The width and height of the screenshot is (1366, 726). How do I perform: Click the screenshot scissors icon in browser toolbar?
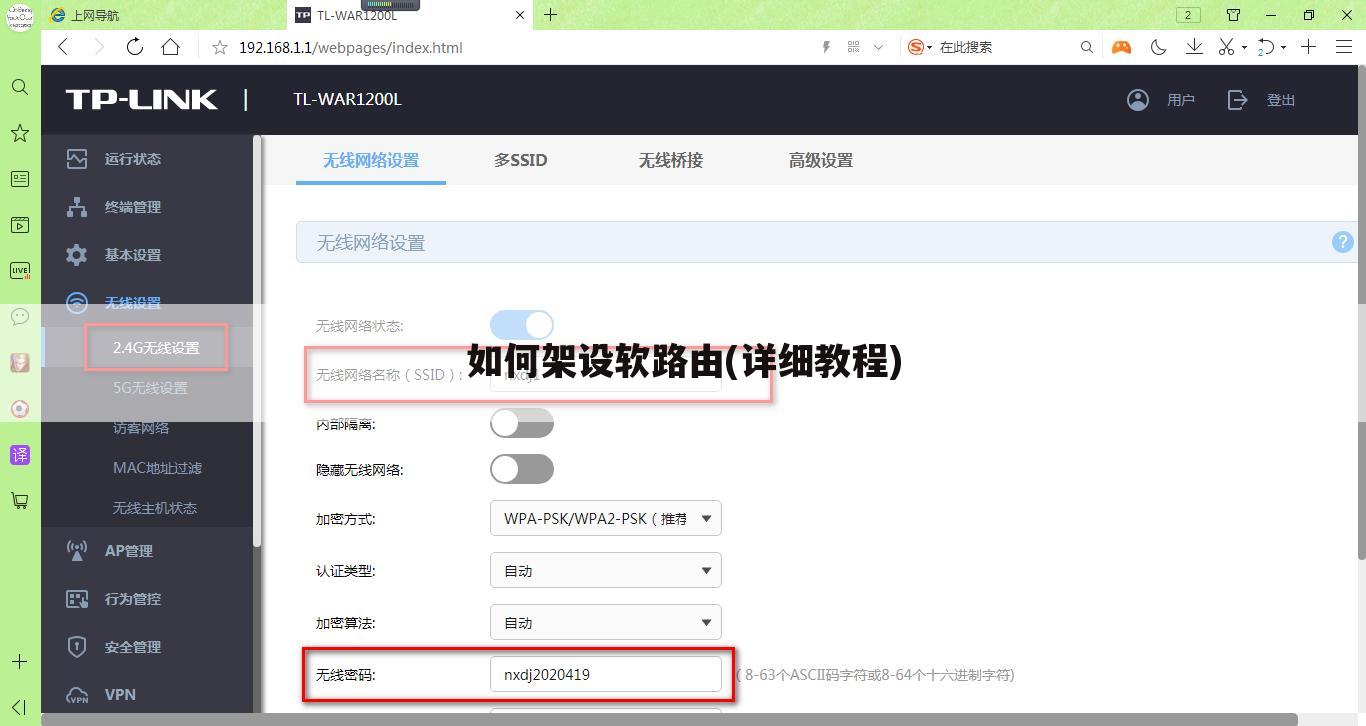(1227, 47)
